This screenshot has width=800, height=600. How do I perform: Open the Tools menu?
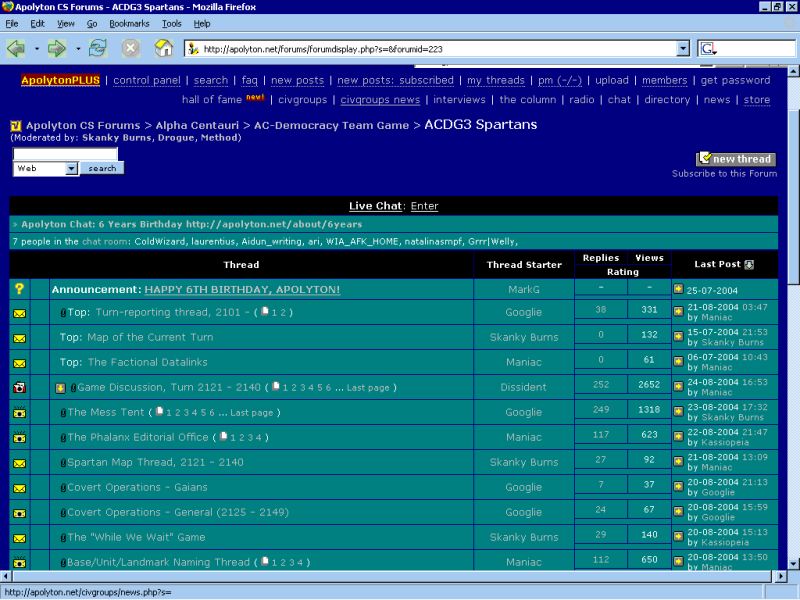click(x=172, y=23)
